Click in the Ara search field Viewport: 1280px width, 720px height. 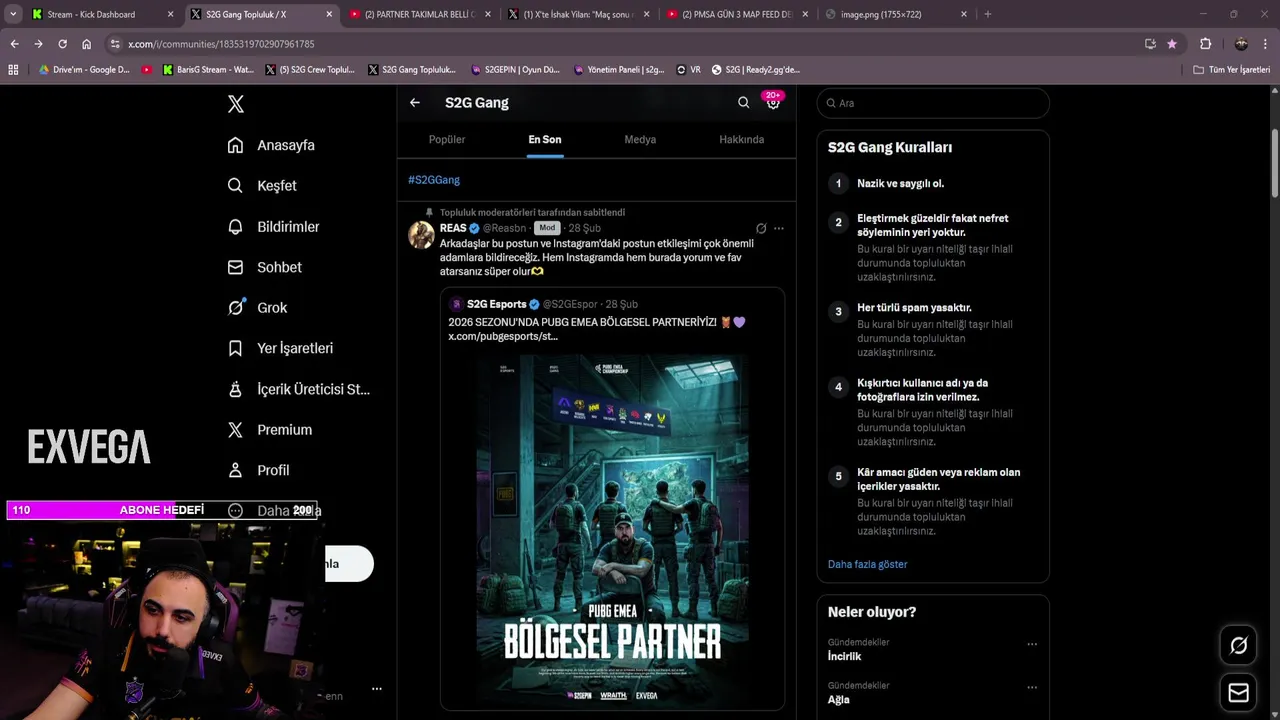933,103
